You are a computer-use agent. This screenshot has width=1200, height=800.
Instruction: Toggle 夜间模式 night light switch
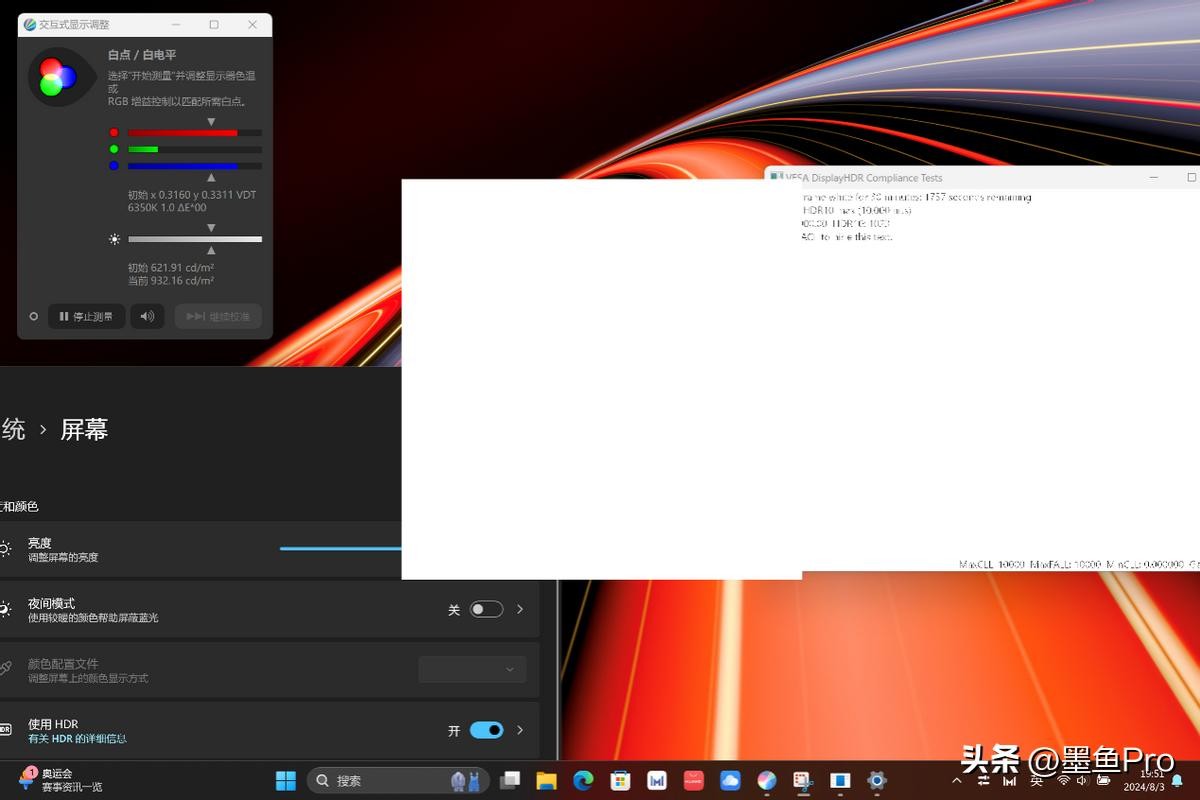(486, 609)
